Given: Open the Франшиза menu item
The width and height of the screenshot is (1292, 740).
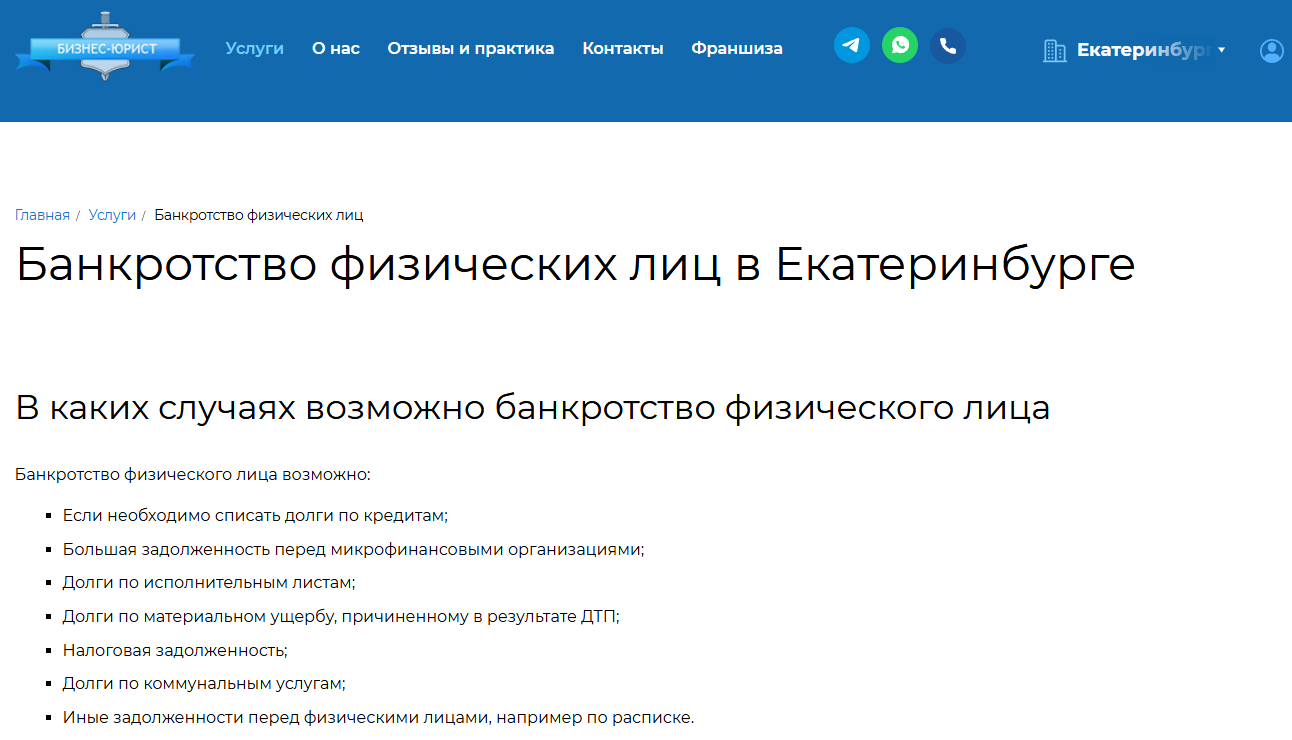Looking at the screenshot, I should [x=737, y=48].
